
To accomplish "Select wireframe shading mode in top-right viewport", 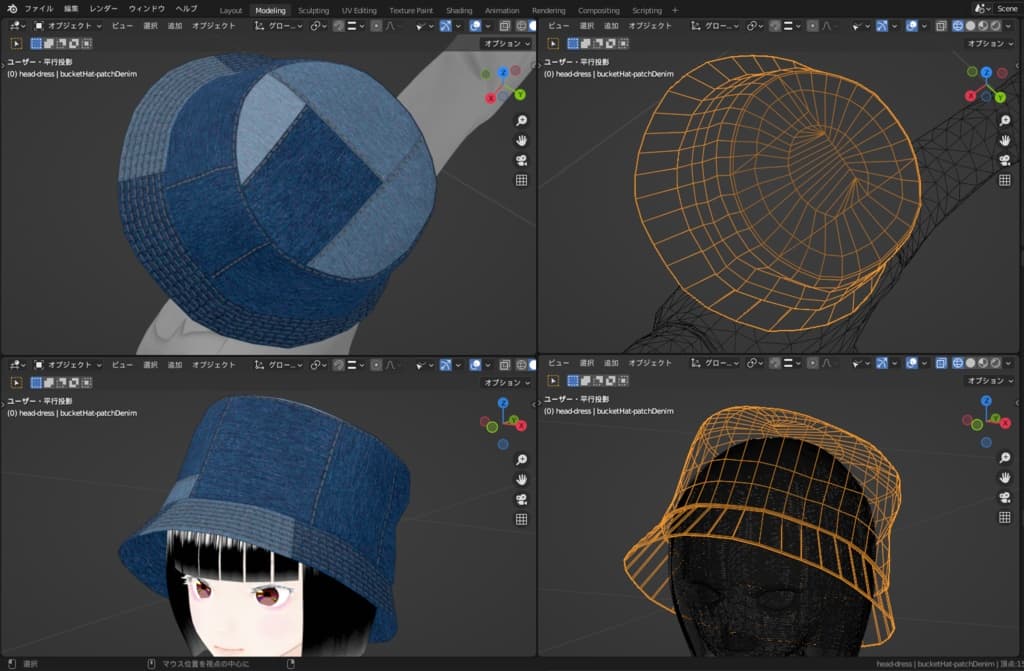I will tap(957, 26).
